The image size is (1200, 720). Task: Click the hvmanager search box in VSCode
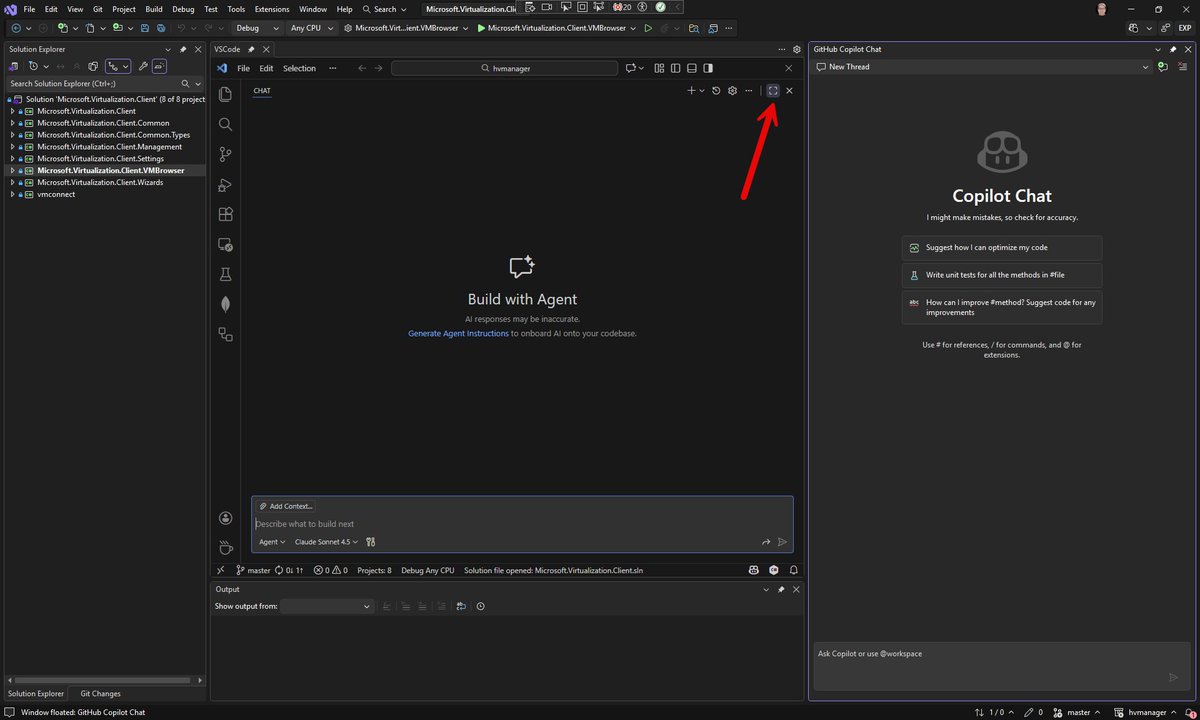pyautogui.click(x=504, y=68)
